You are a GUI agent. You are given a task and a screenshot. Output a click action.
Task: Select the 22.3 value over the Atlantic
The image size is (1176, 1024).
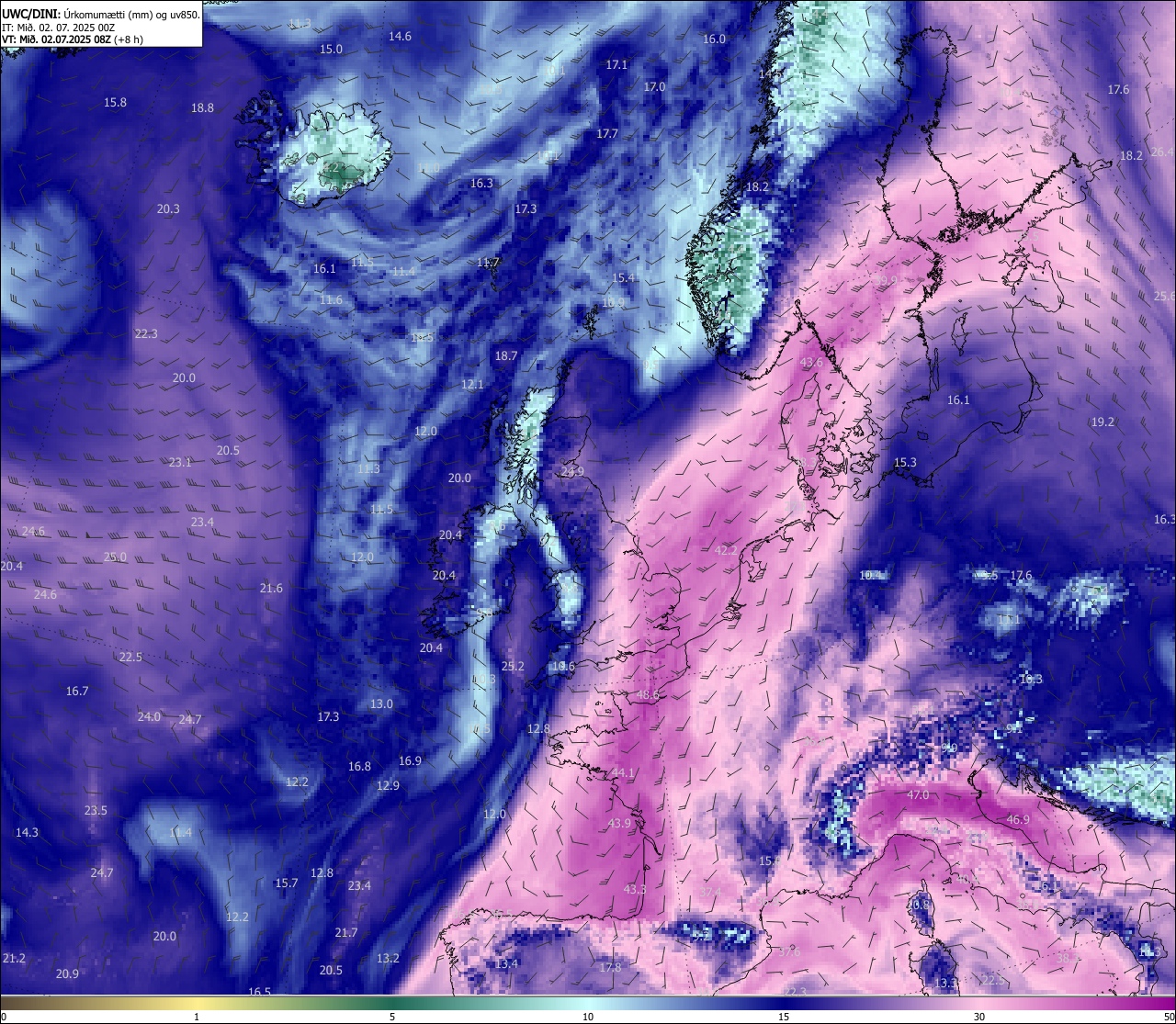[146, 334]
